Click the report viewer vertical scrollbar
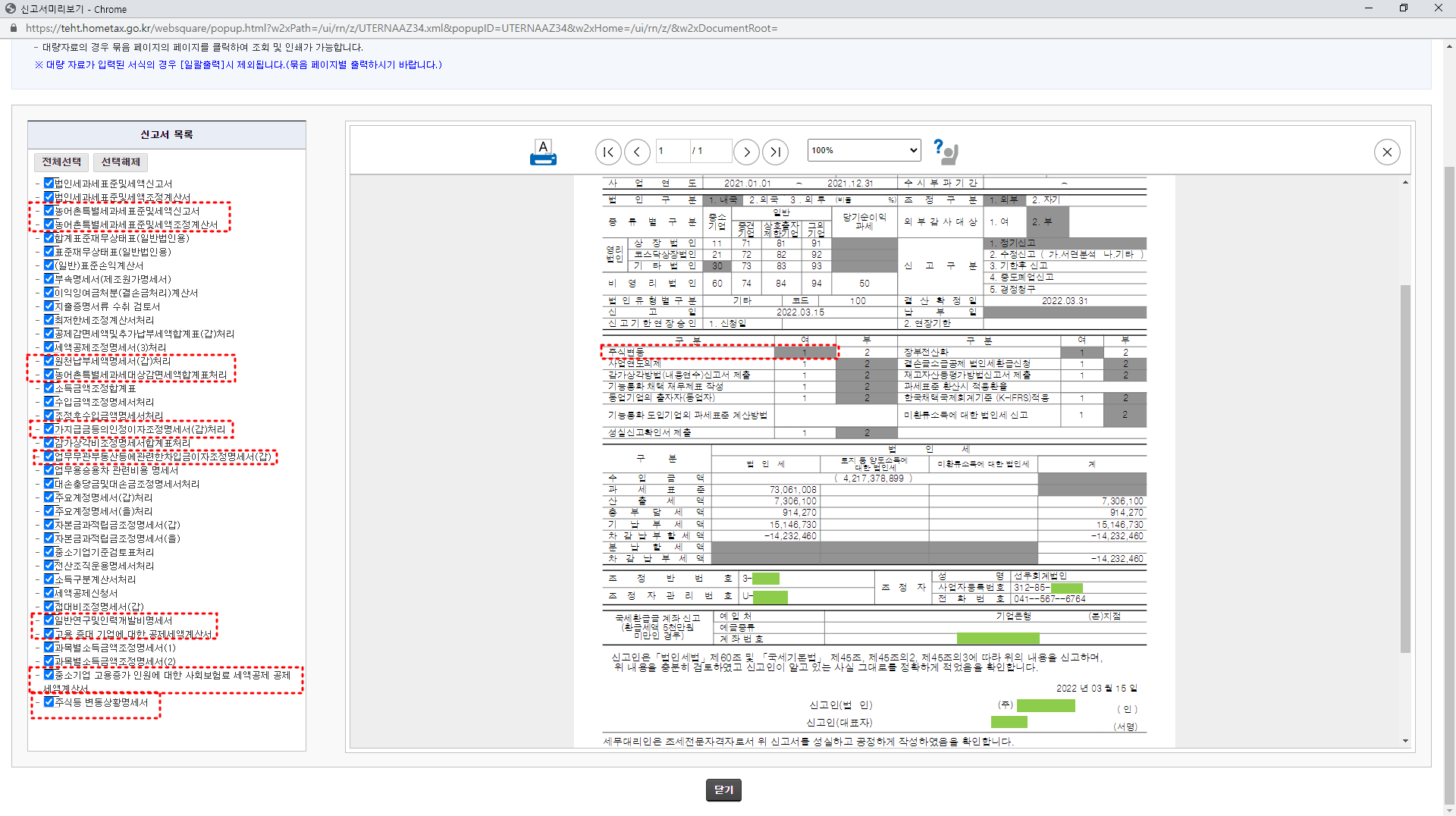Viewport: 1456px width, 816px height. click(x=1405, y=469)
